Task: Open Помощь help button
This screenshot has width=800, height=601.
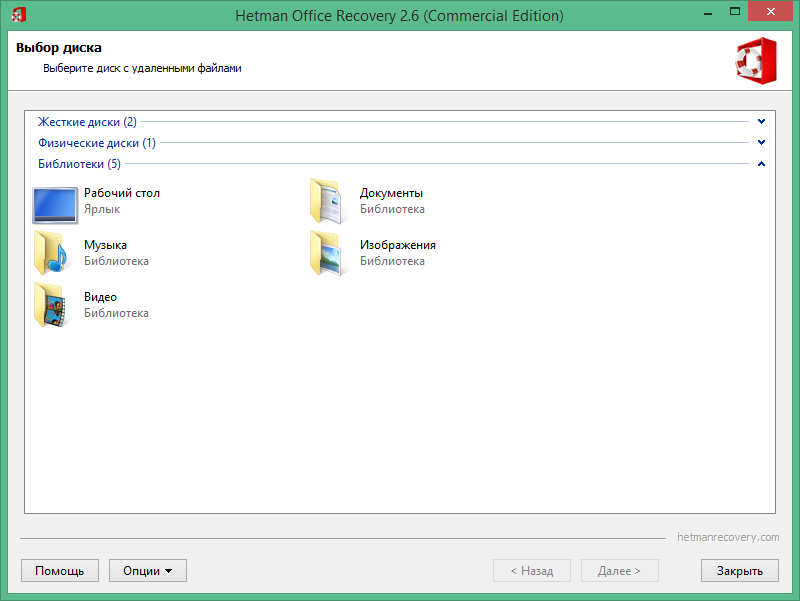Action: (60, 570)
